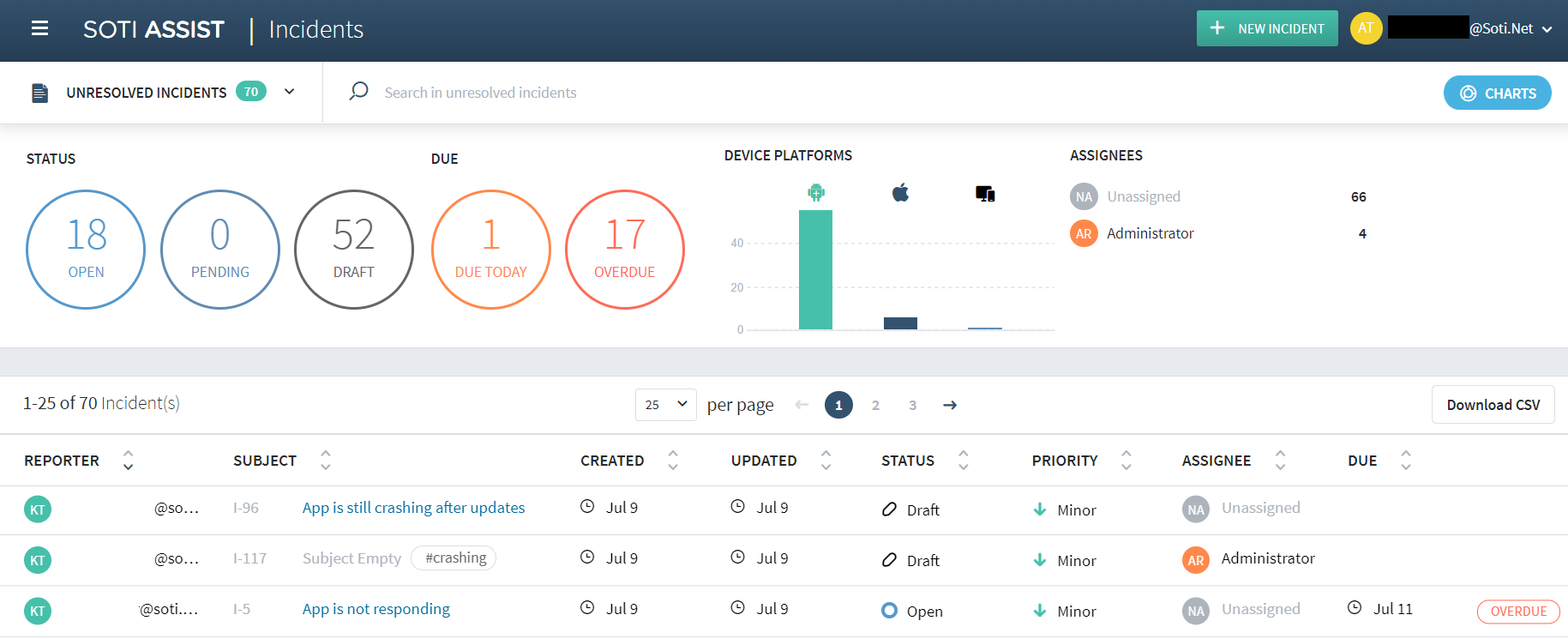
Task: Filter by 52 Draft status circle
Action: pos(354,250)
